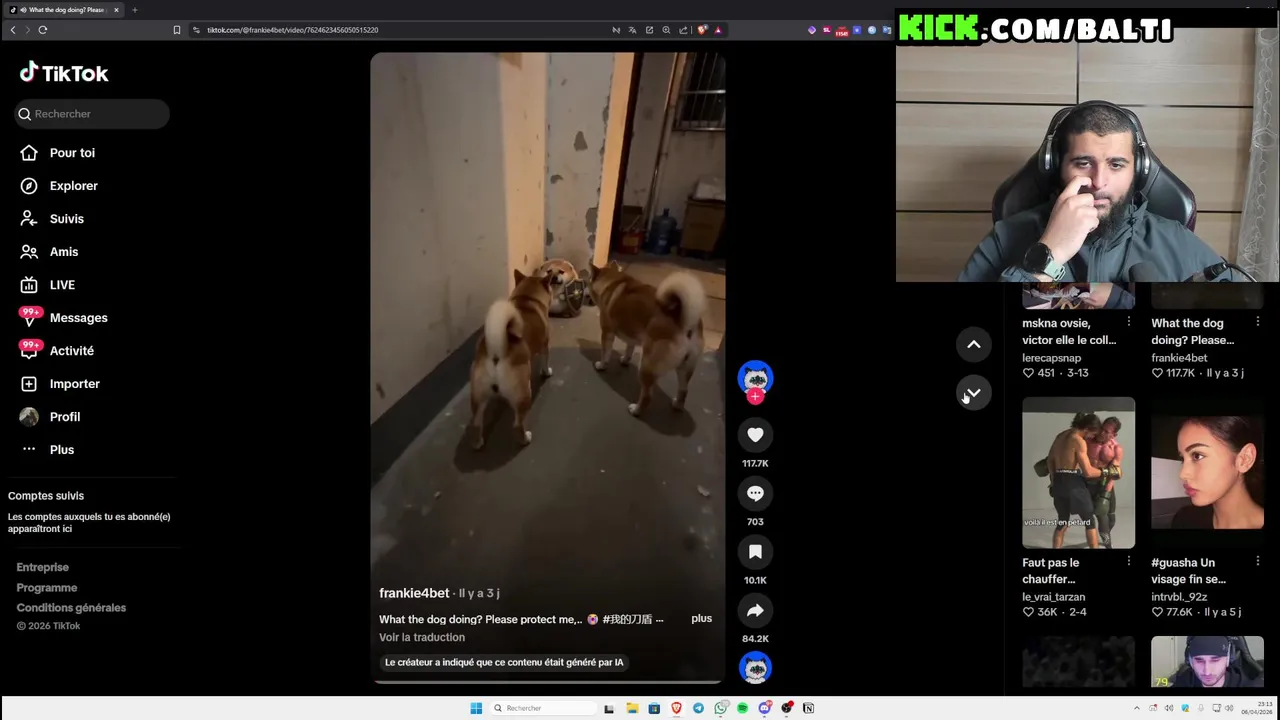Image resolution: width=1280 pixels, height=720 pixels.
Task: Open the #guasha woman face thumbnail
Action: point(1207,473)
